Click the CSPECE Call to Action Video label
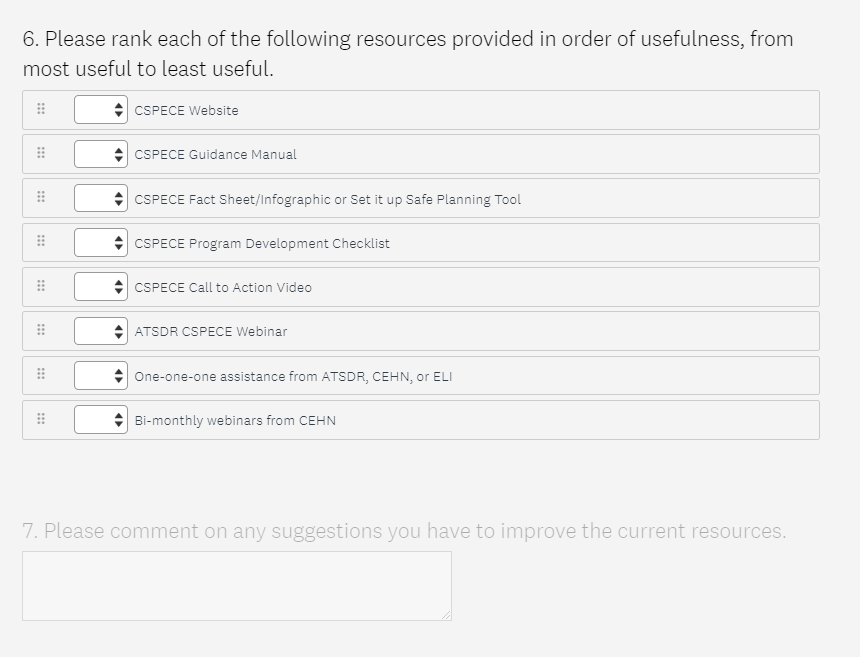This screenshot has height=657, width=860. 223,288
